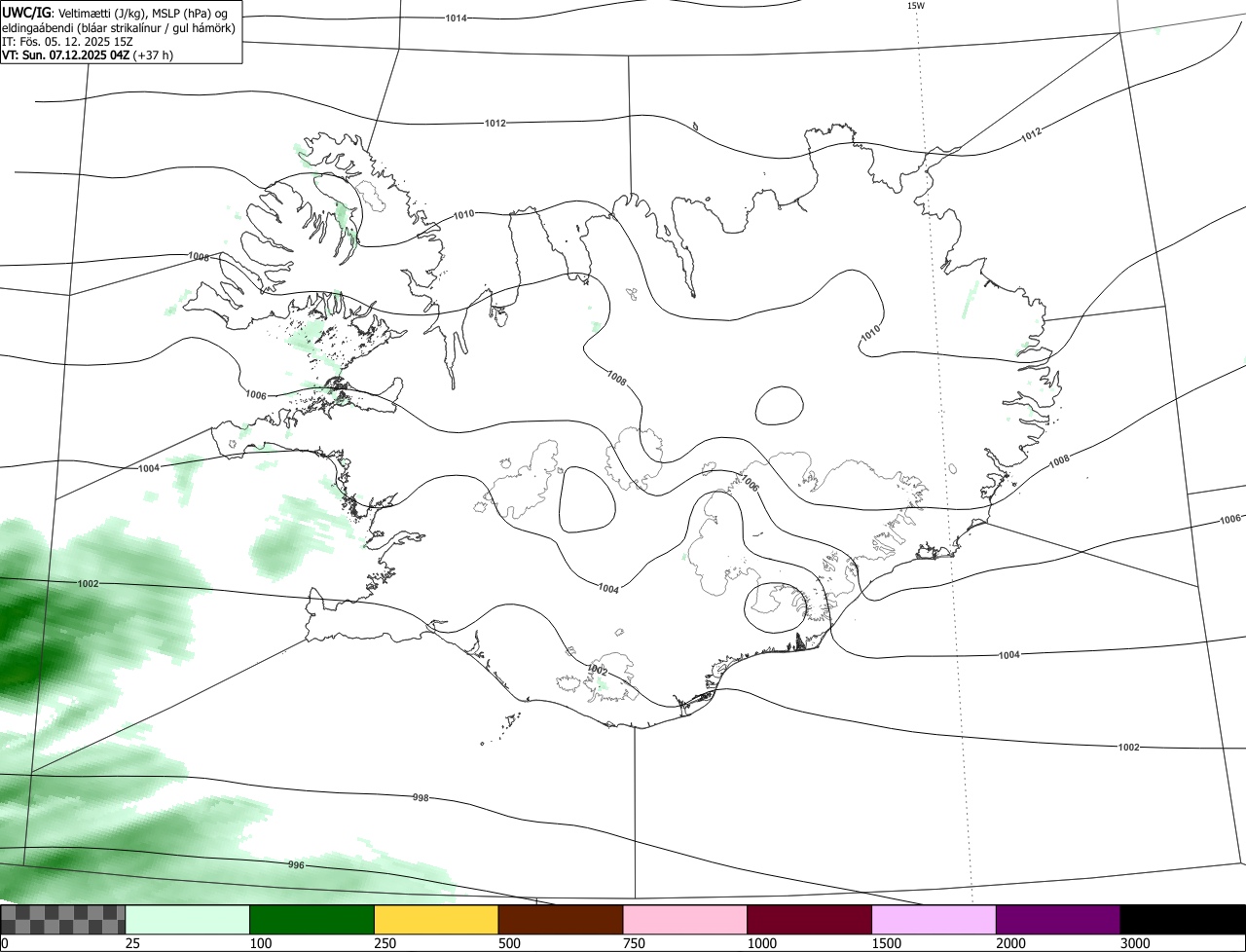Click the initial time "IT: Fös. 05. 12. 2025 15Z"
1246x952 pixels.
[67, 42]
